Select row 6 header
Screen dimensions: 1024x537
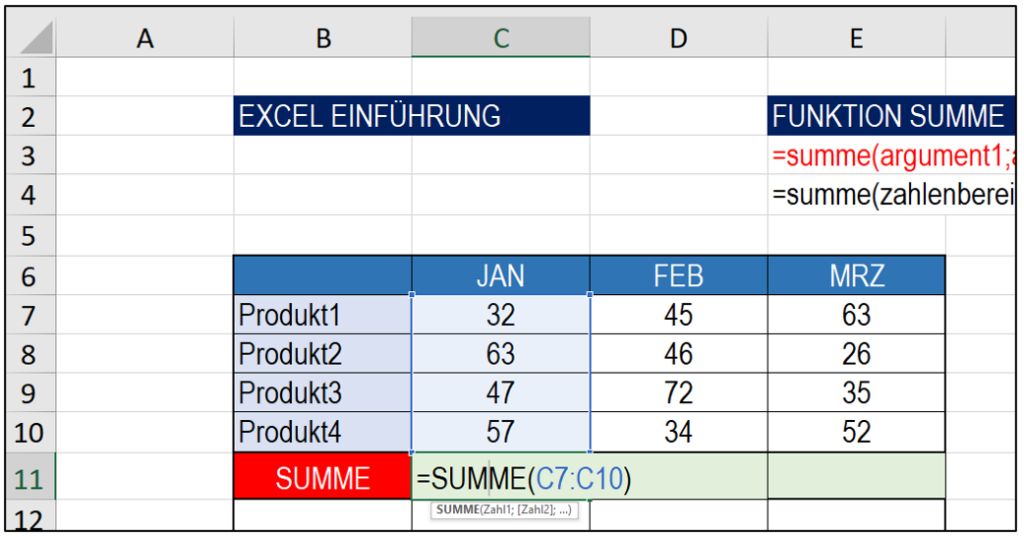tap(30, 276)
